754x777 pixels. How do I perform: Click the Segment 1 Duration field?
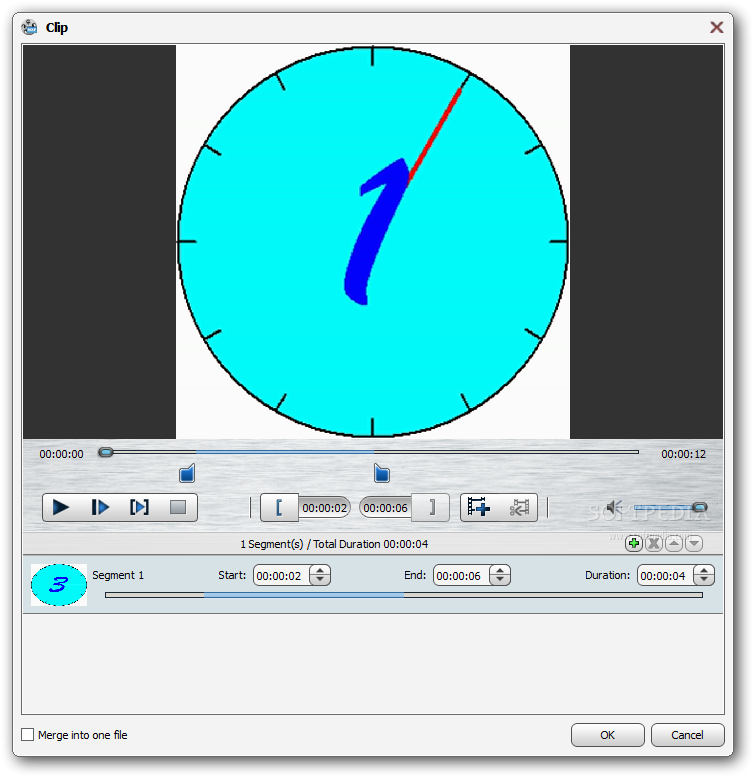tap(665, 576)
